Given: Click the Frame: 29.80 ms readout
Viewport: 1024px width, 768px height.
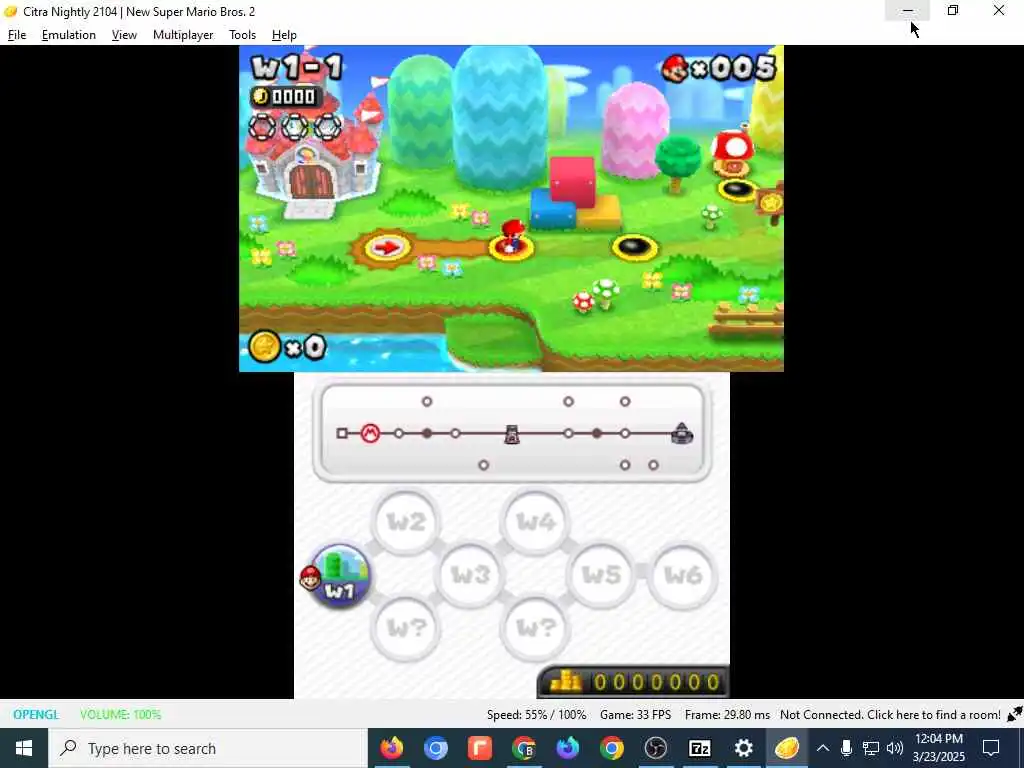Looking at the screenshot, I should pos(727,714).
